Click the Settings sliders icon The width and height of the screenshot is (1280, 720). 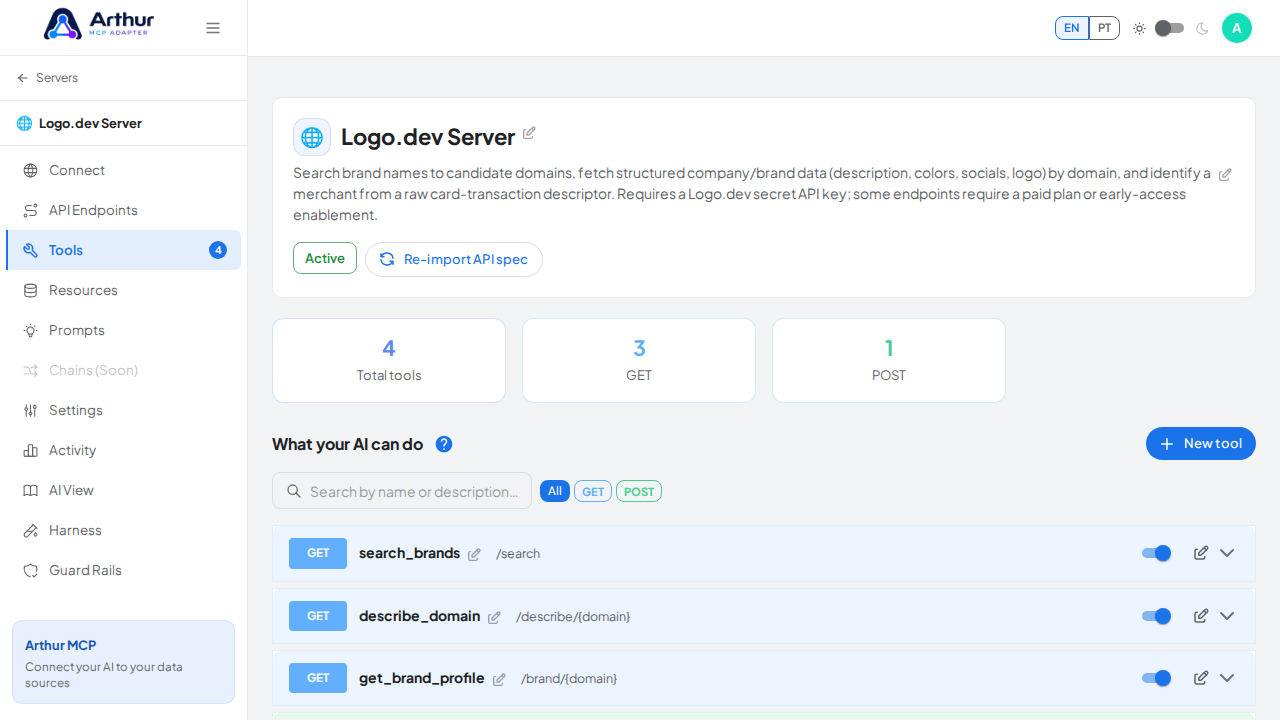click(x=31, y=410)
